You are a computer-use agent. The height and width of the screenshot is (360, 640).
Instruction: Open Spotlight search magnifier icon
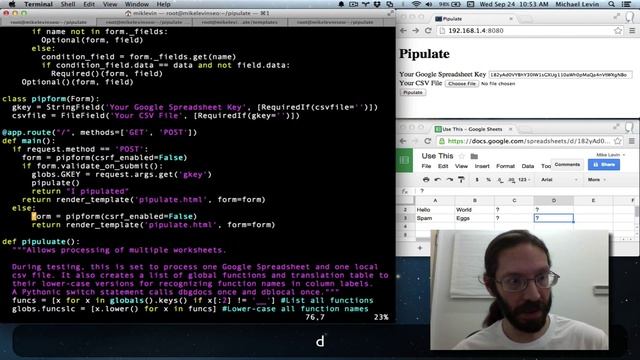click(611, 4)
